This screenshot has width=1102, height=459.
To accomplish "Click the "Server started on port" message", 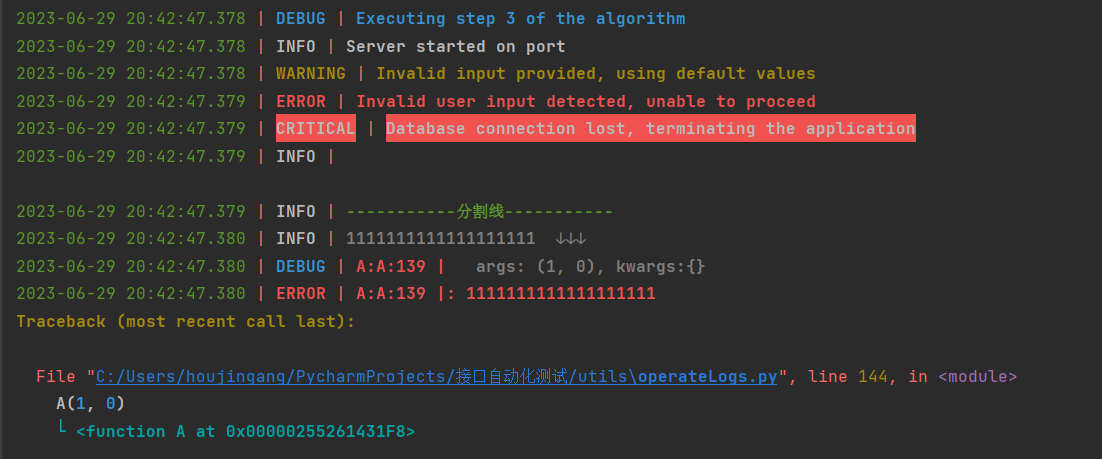I will [455, 47].
